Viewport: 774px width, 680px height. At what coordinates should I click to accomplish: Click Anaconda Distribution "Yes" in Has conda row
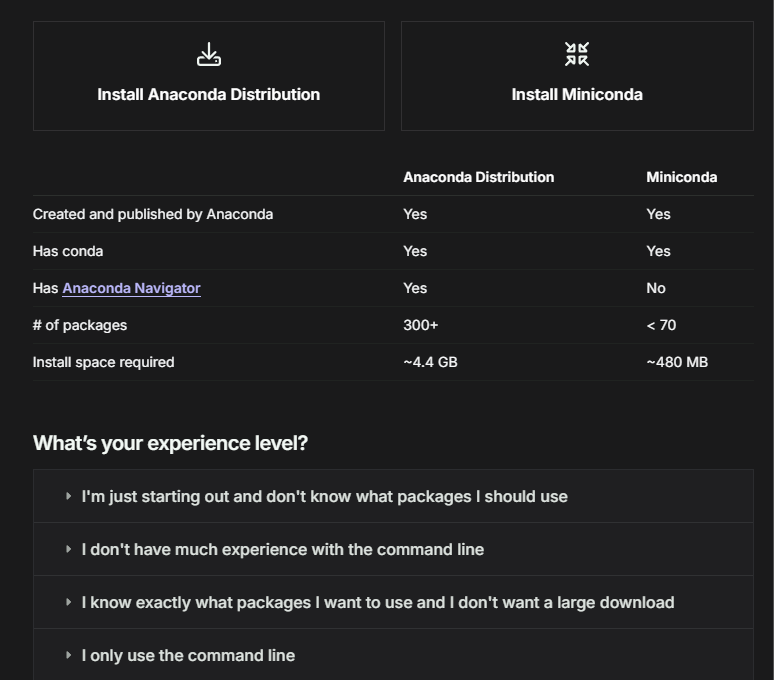(x=415, y=251)
